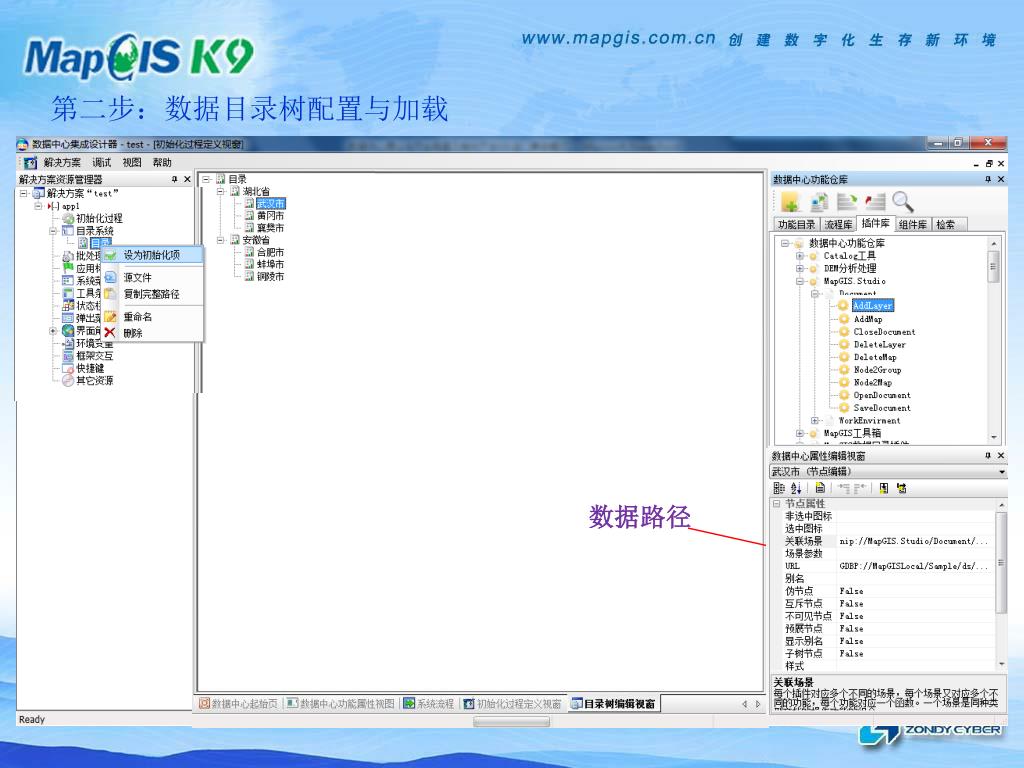Switch to the 系统流程 tab
The image size is (1024, 768).
pos(428,703)
